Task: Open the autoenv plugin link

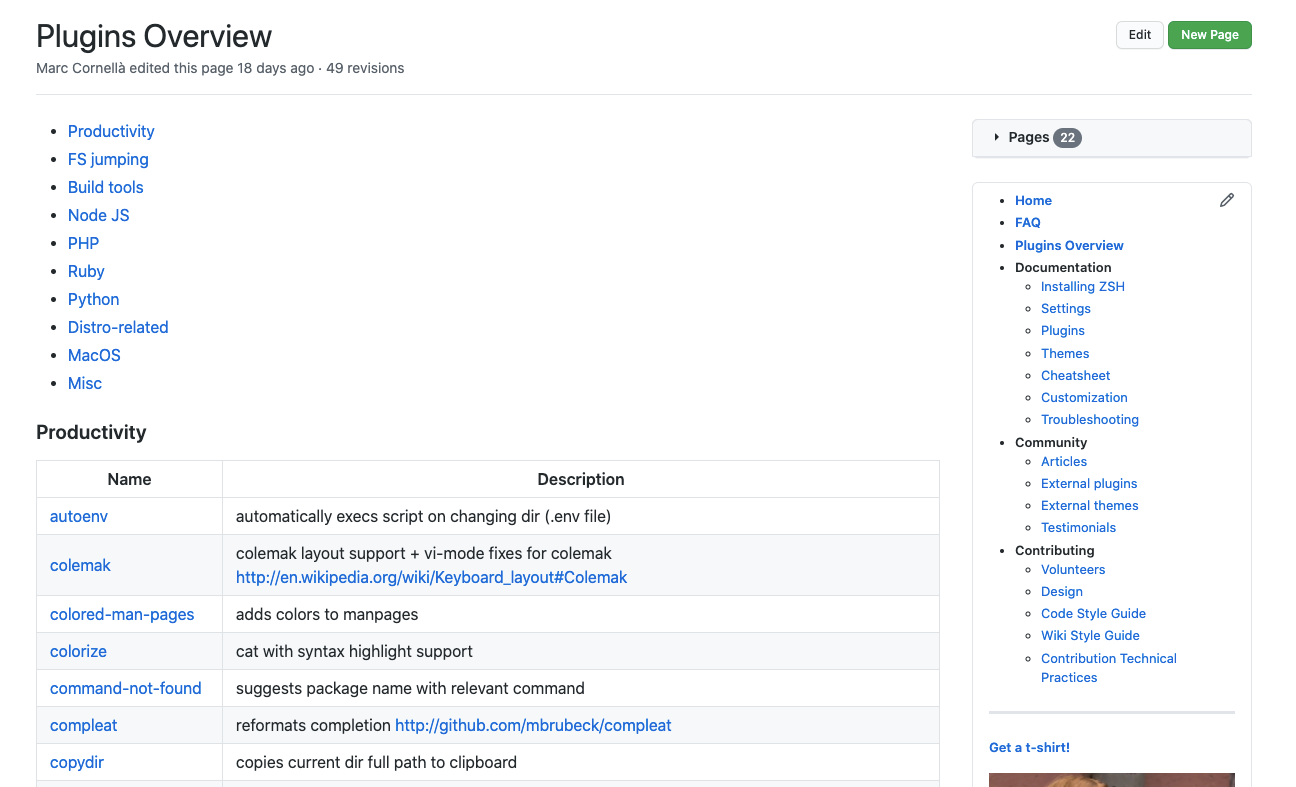Action: [79, 516]
